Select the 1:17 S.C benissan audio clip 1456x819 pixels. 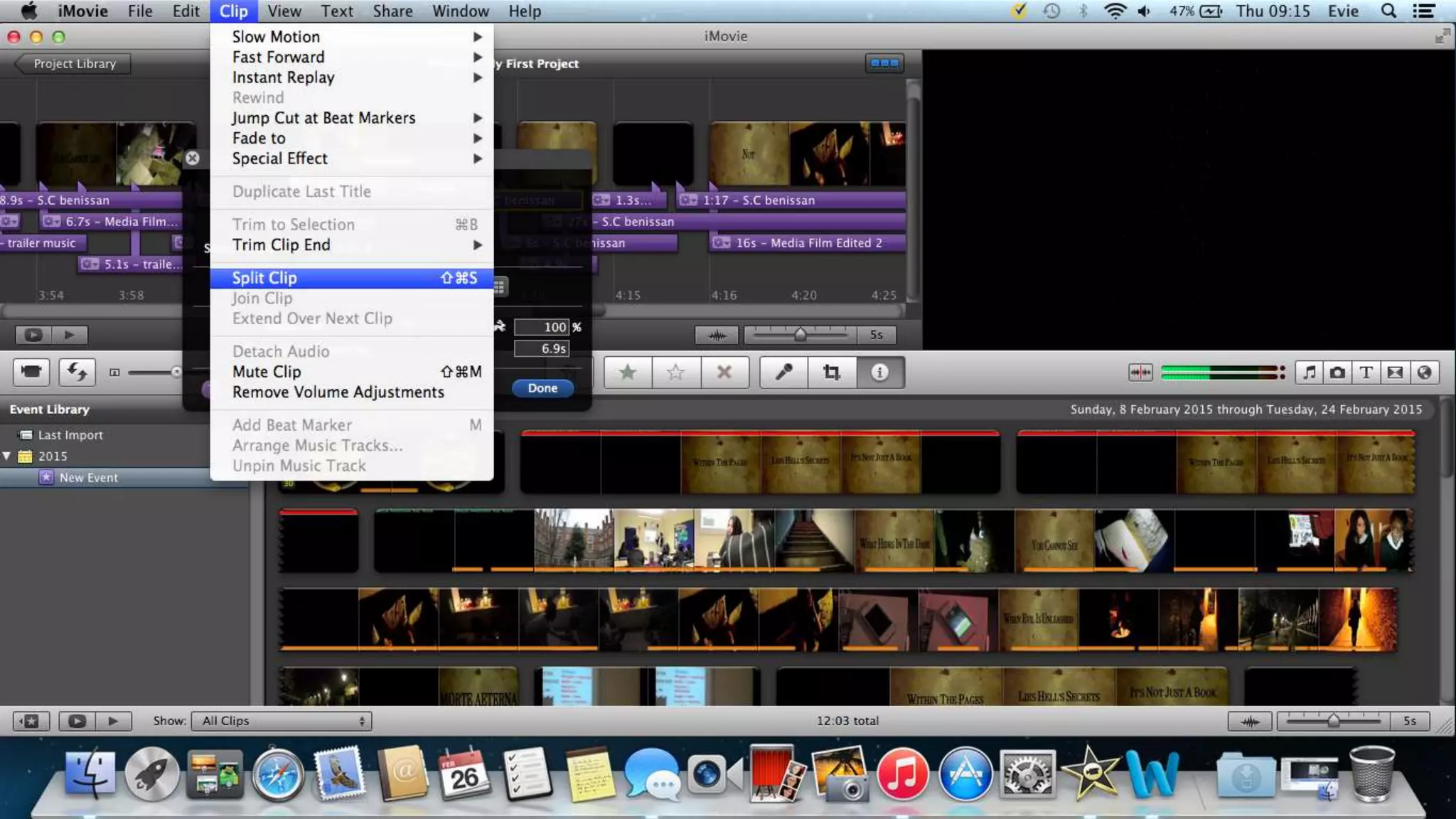(791, 200)
